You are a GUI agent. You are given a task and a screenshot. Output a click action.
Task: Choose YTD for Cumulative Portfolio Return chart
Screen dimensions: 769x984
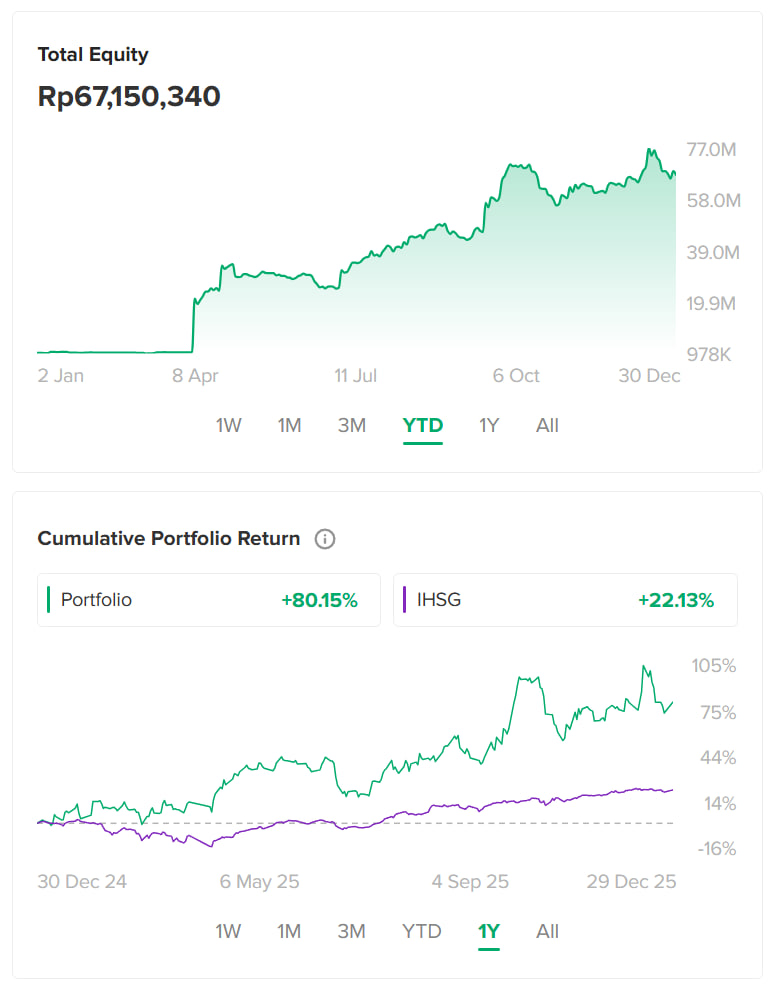click(x=421, y=931)
